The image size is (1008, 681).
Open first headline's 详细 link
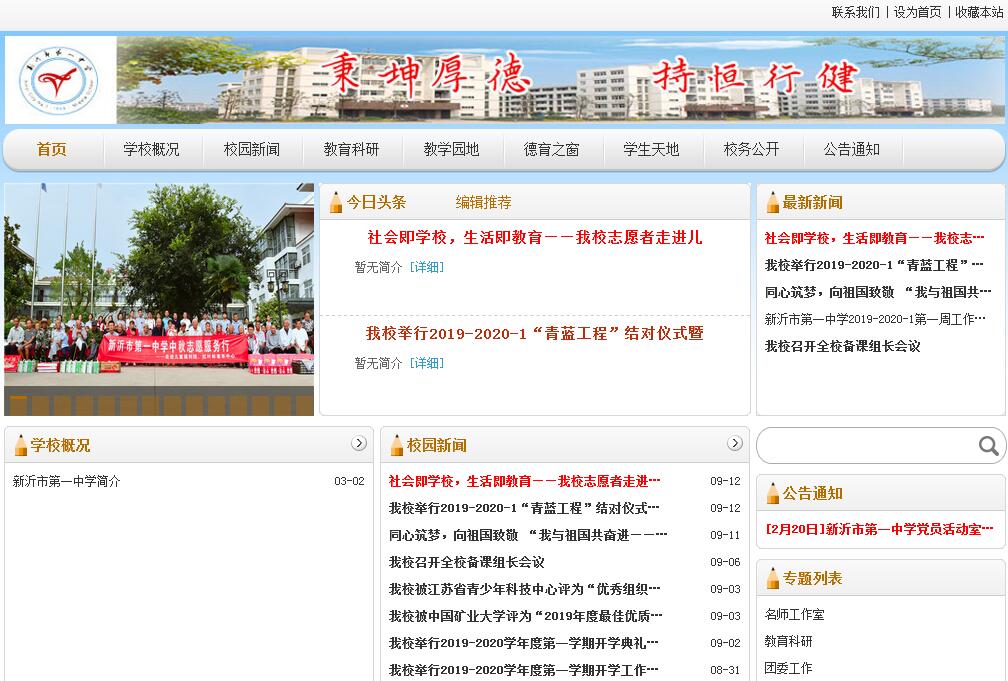(427, 267)
